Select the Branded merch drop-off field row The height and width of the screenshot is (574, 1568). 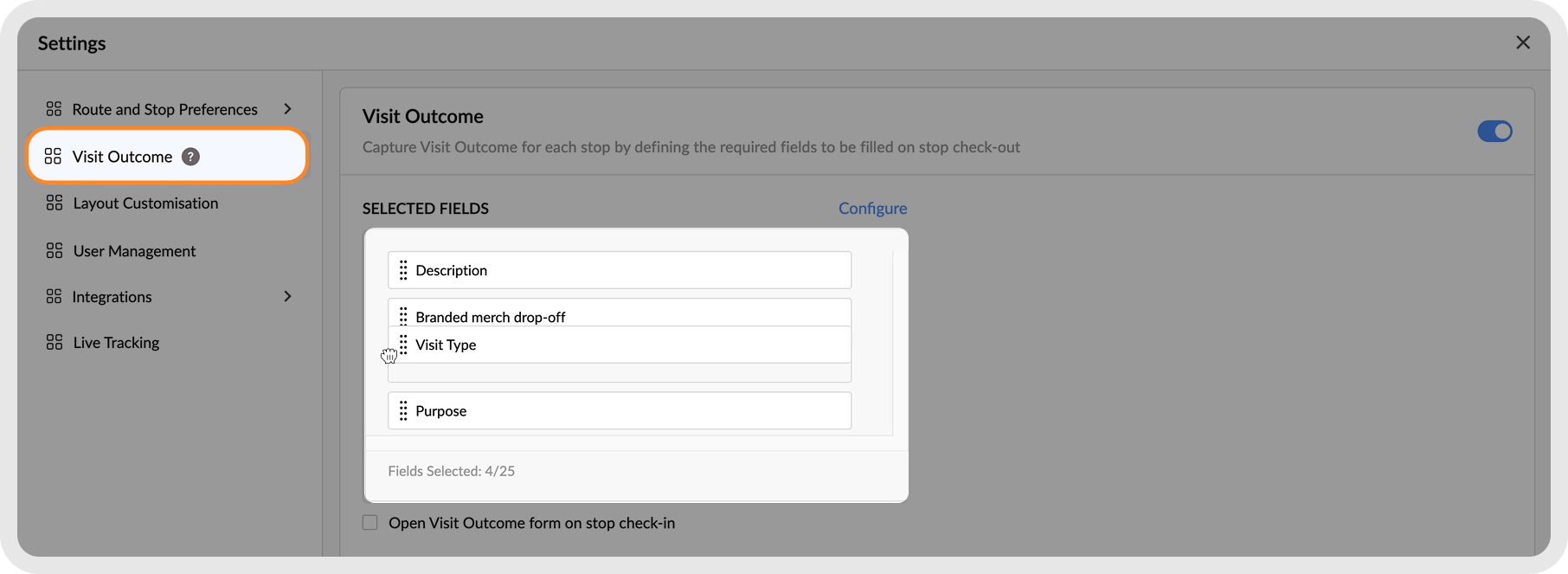pos(619,313)
